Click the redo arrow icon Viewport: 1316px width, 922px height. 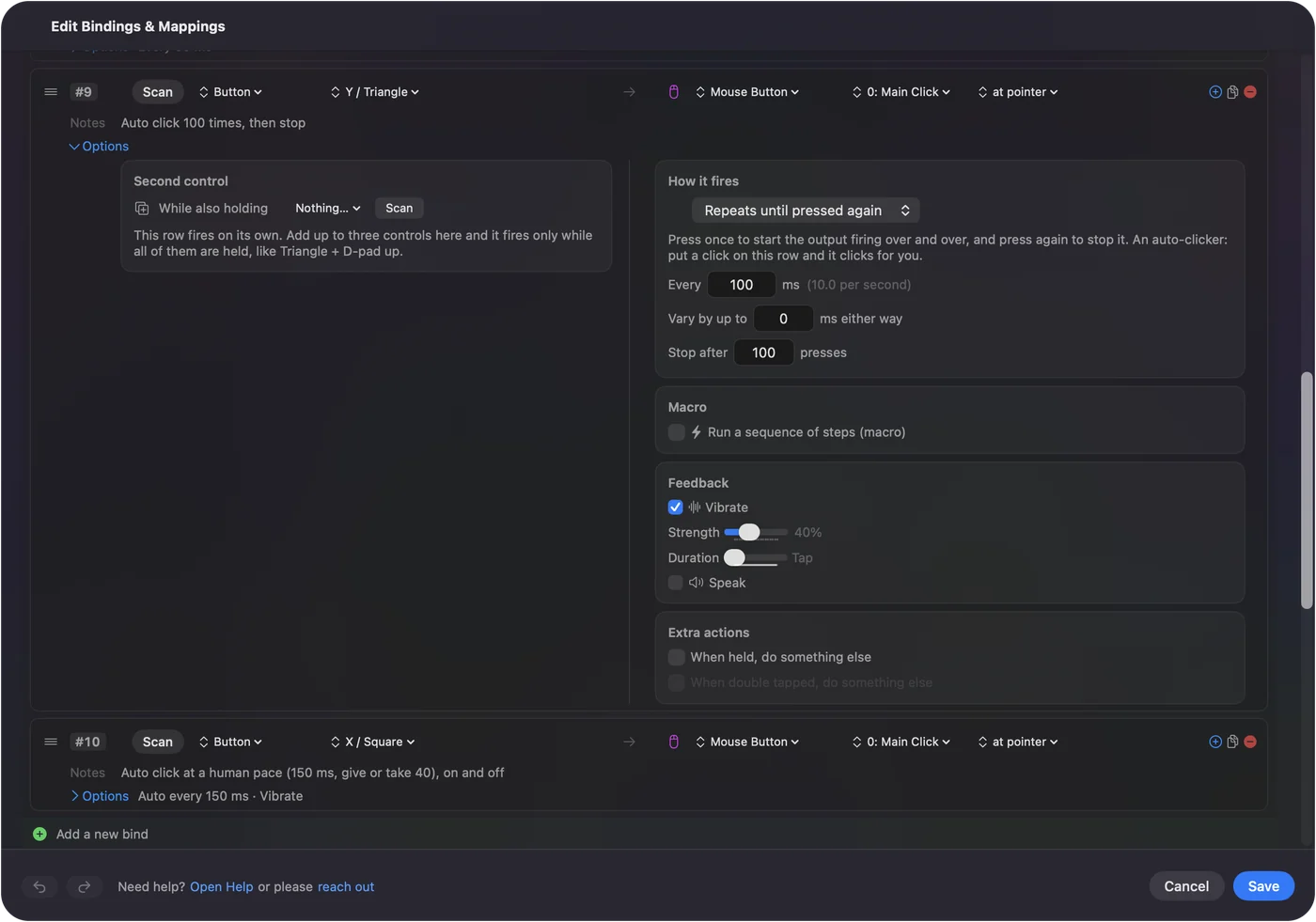(x=84, y=886)
